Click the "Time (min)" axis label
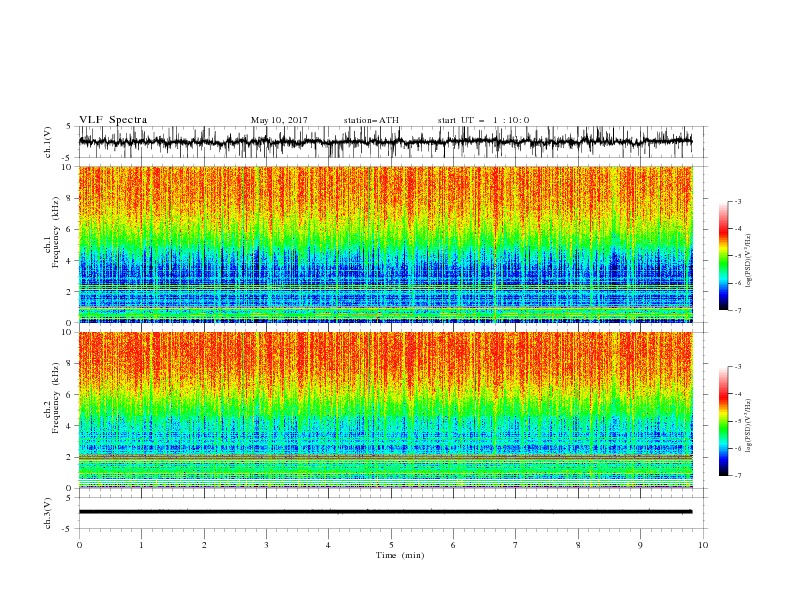 click(x=400, y=555)
